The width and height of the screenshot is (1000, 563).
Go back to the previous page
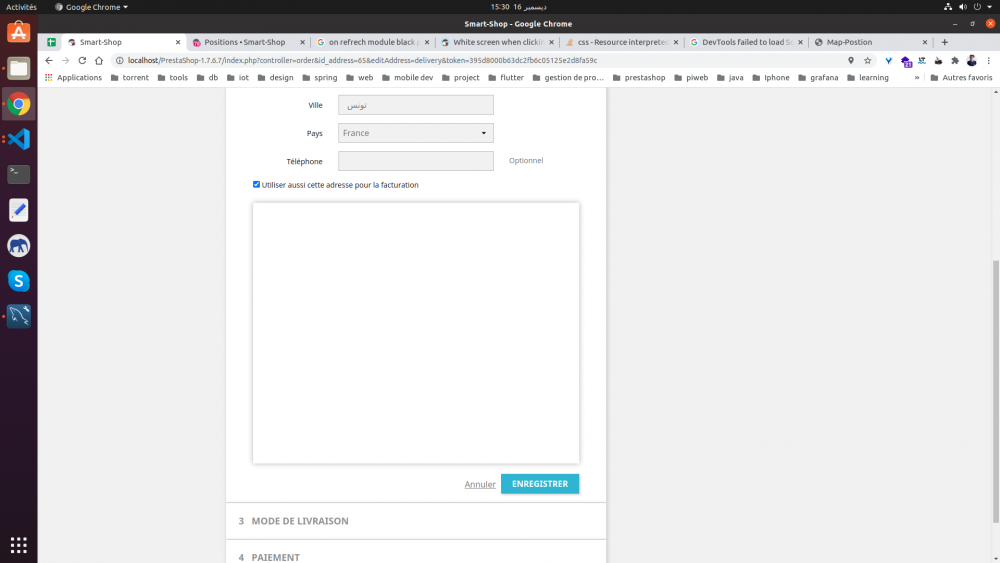(49, 61)
